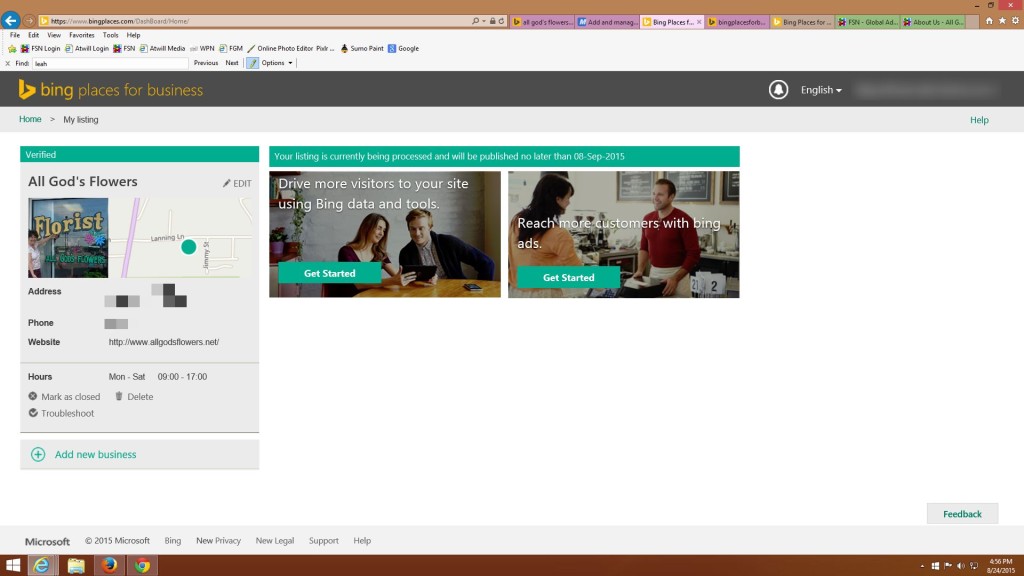Open File Explorer from the taskbar
1024x576 pixels.
pyautogui.click(x=76, y=566)
